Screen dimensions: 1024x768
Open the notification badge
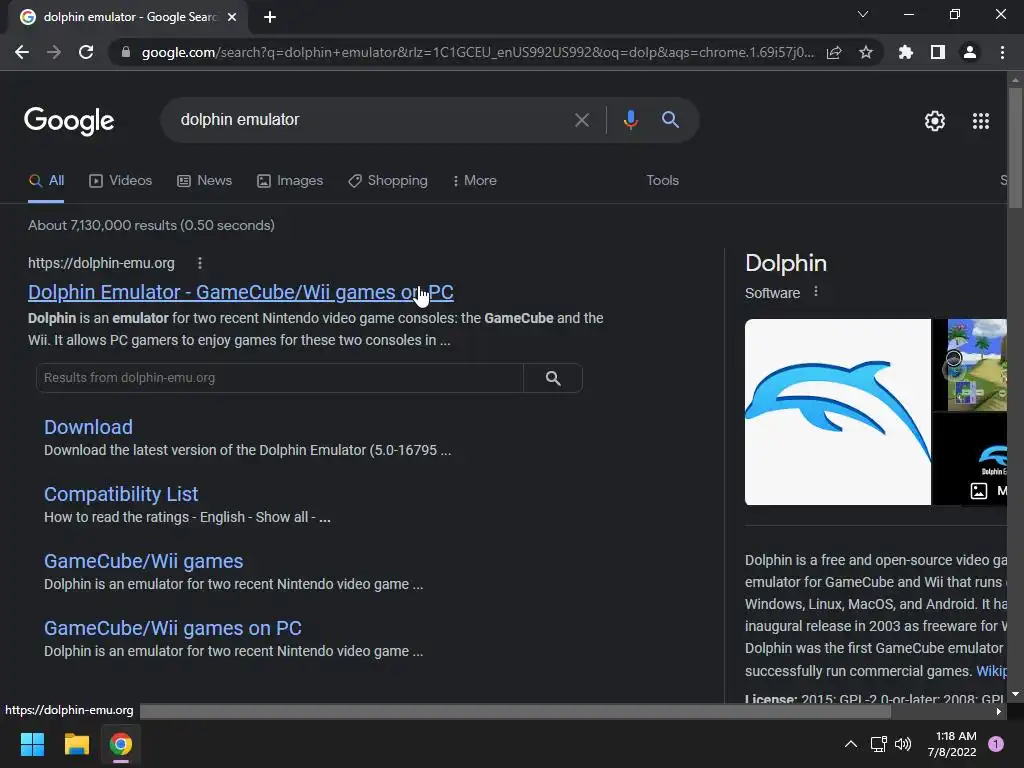pos(996,744)
